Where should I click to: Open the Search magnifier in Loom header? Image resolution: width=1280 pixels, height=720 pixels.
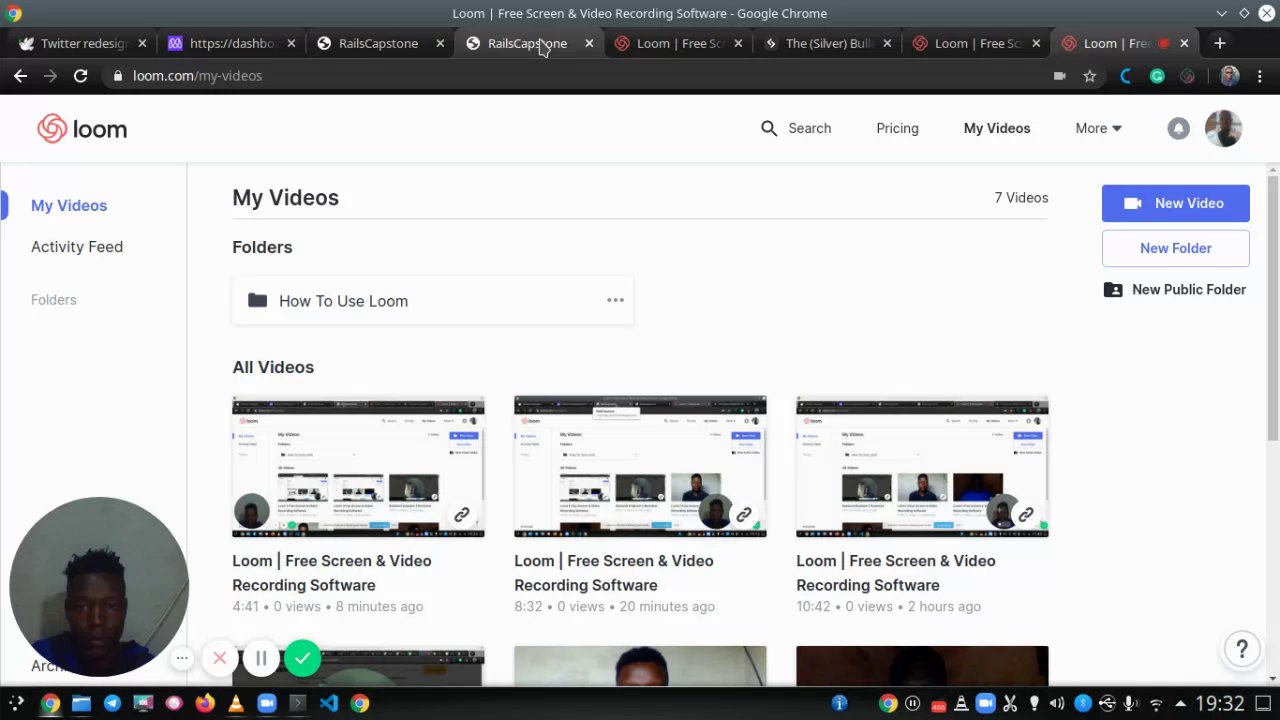tap(769, 128)
